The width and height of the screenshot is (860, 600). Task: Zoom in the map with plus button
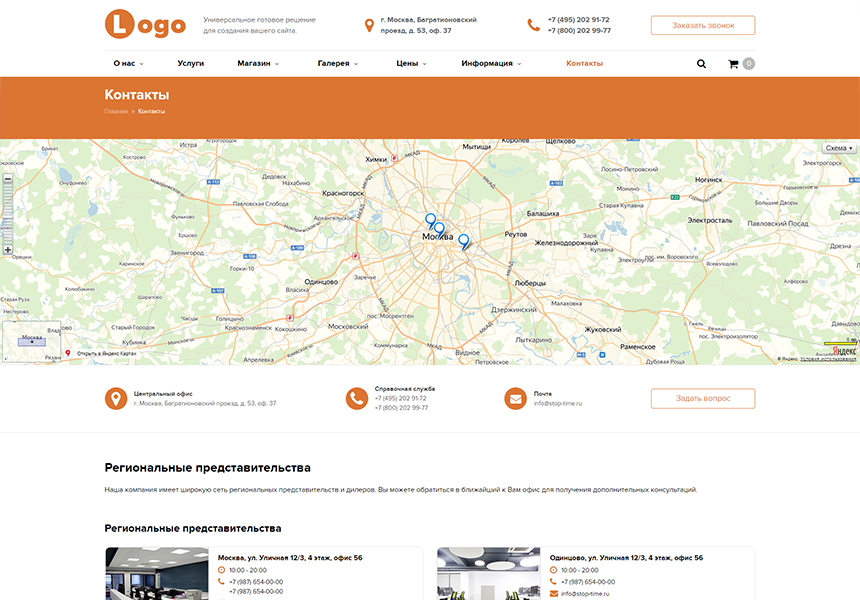(8, 250)
